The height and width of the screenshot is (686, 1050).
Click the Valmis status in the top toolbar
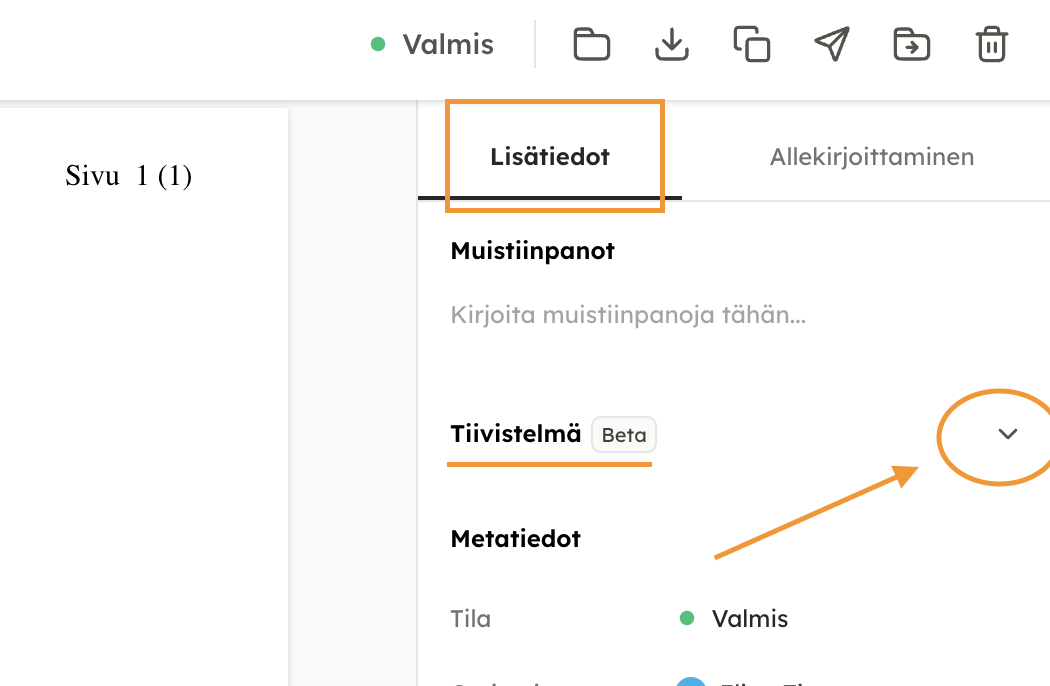click(448, 45)
